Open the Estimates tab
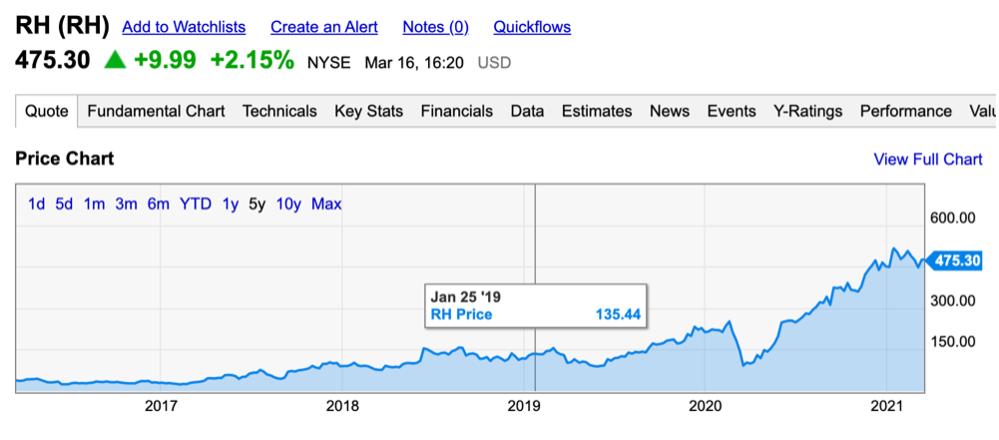999x440 pixels. click(597, 111)
